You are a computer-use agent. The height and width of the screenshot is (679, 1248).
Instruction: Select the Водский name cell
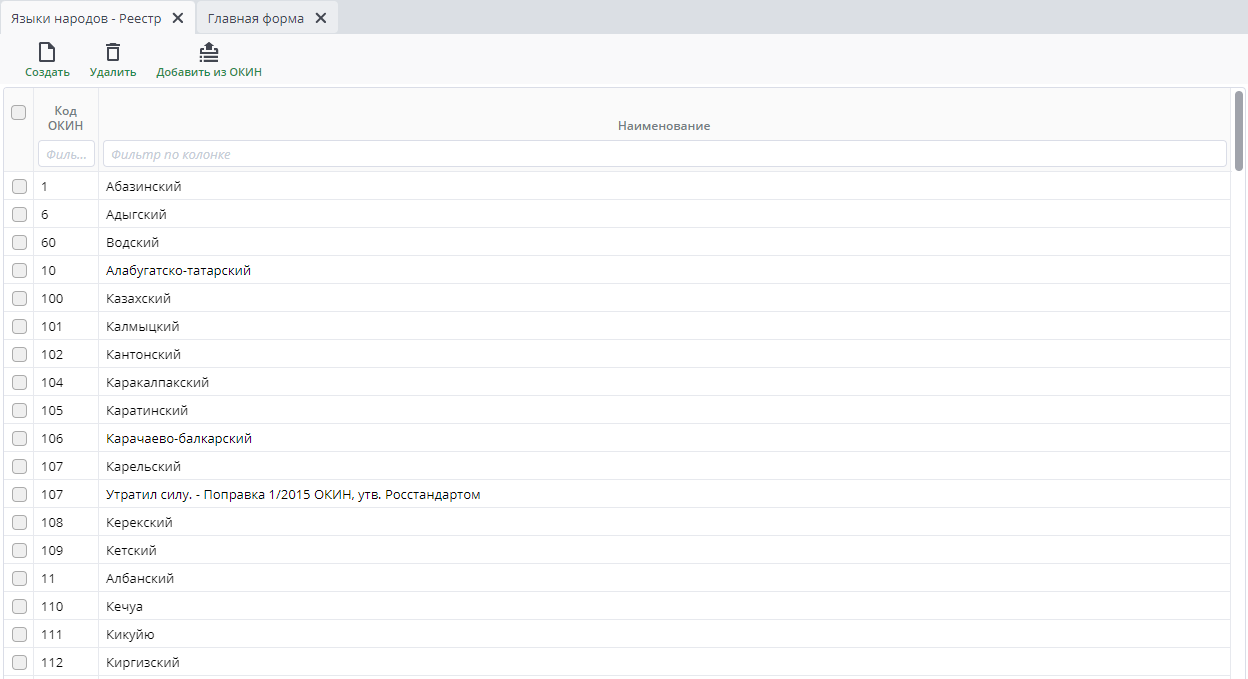[664, 242]
